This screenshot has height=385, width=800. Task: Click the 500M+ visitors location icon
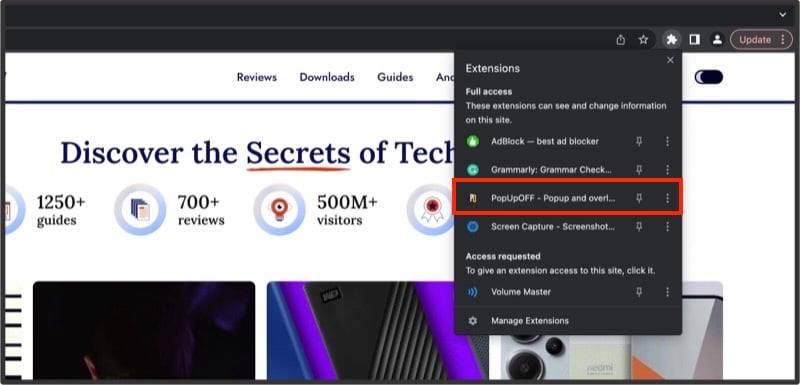tap(279, 210)
